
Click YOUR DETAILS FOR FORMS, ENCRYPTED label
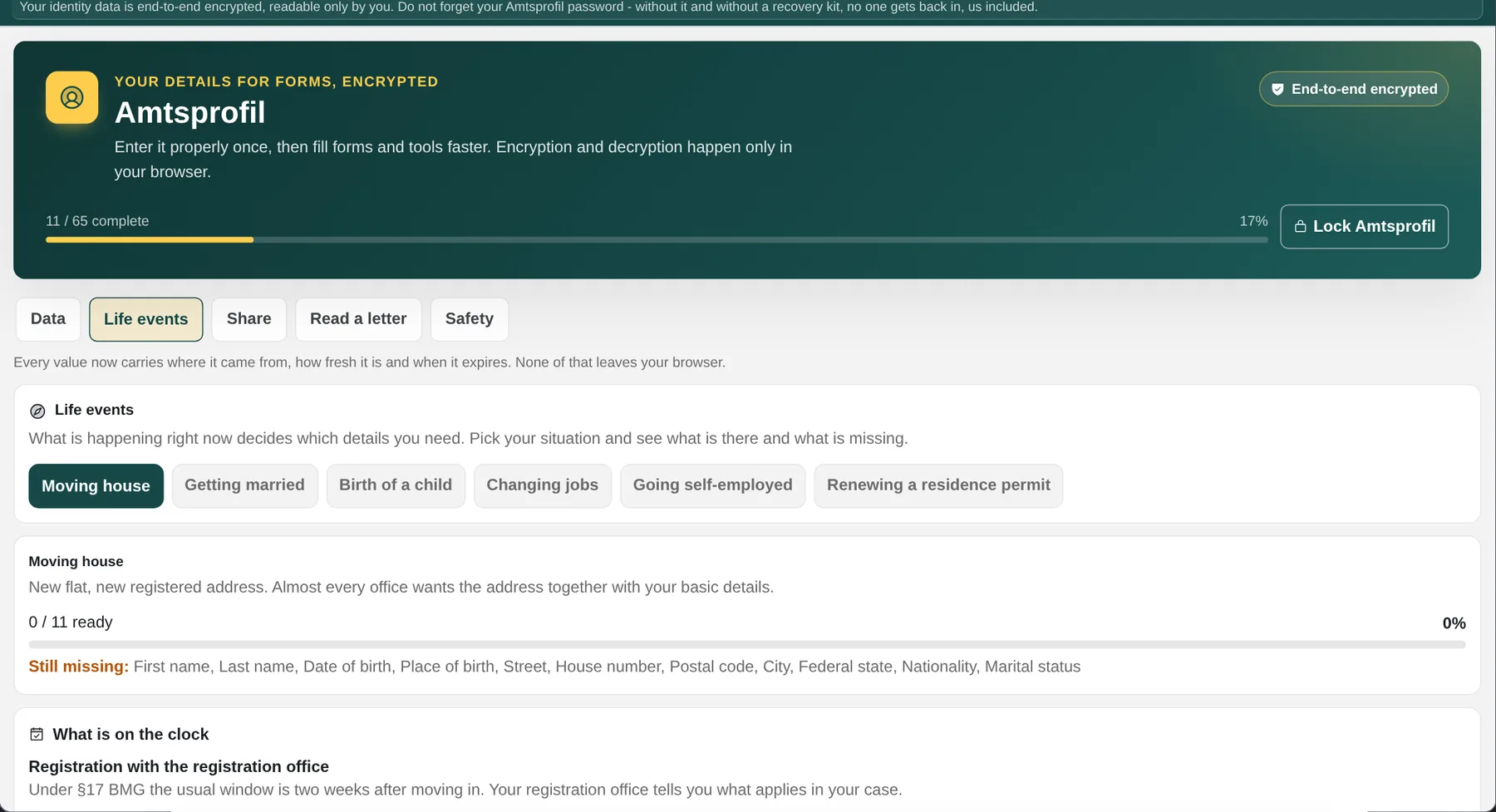click(276, 81)
